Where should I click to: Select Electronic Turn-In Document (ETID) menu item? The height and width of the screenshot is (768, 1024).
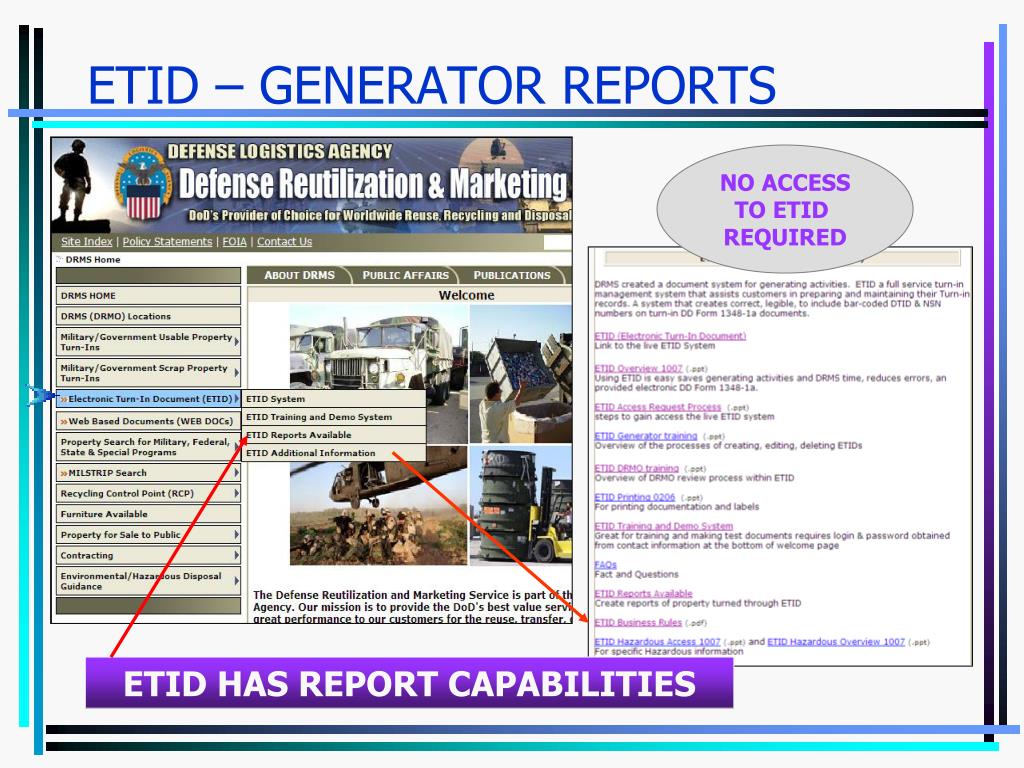[148, 399]
